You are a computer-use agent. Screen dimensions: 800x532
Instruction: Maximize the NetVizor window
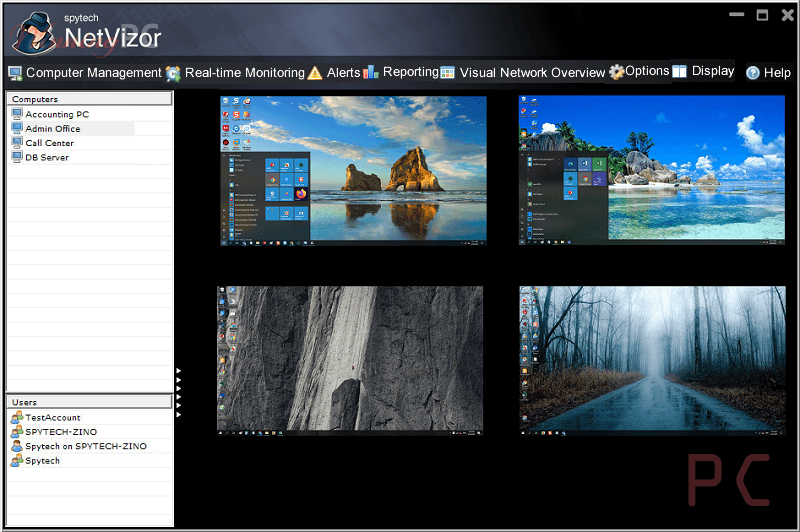tap(762, 15)
